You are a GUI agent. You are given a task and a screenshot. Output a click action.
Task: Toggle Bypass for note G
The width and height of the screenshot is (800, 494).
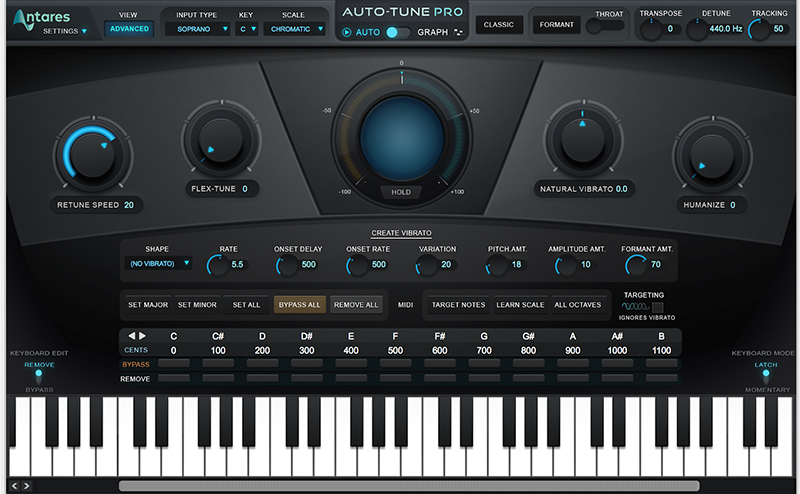(484, 363)
